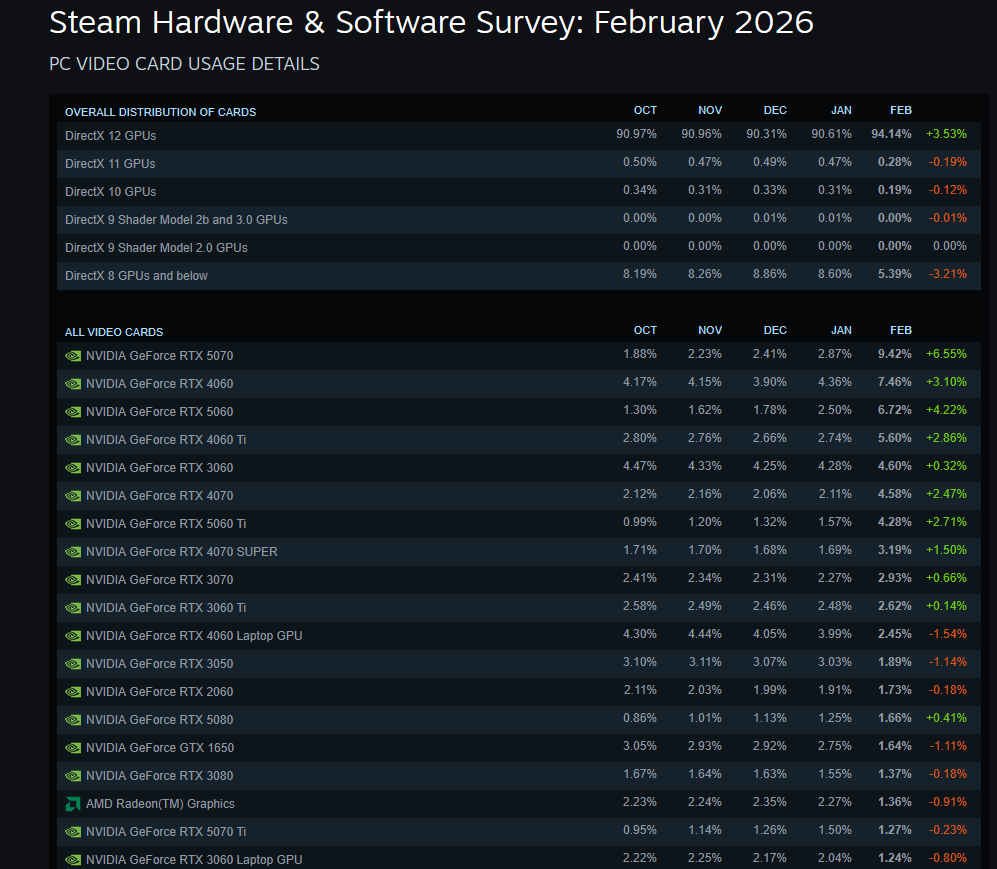Screen dimensions: 997x869
Task: Select DirectX 9 Shader Model 2b and 3.0 GPUs
Action: pyautogui.click(x=176, y=219)
